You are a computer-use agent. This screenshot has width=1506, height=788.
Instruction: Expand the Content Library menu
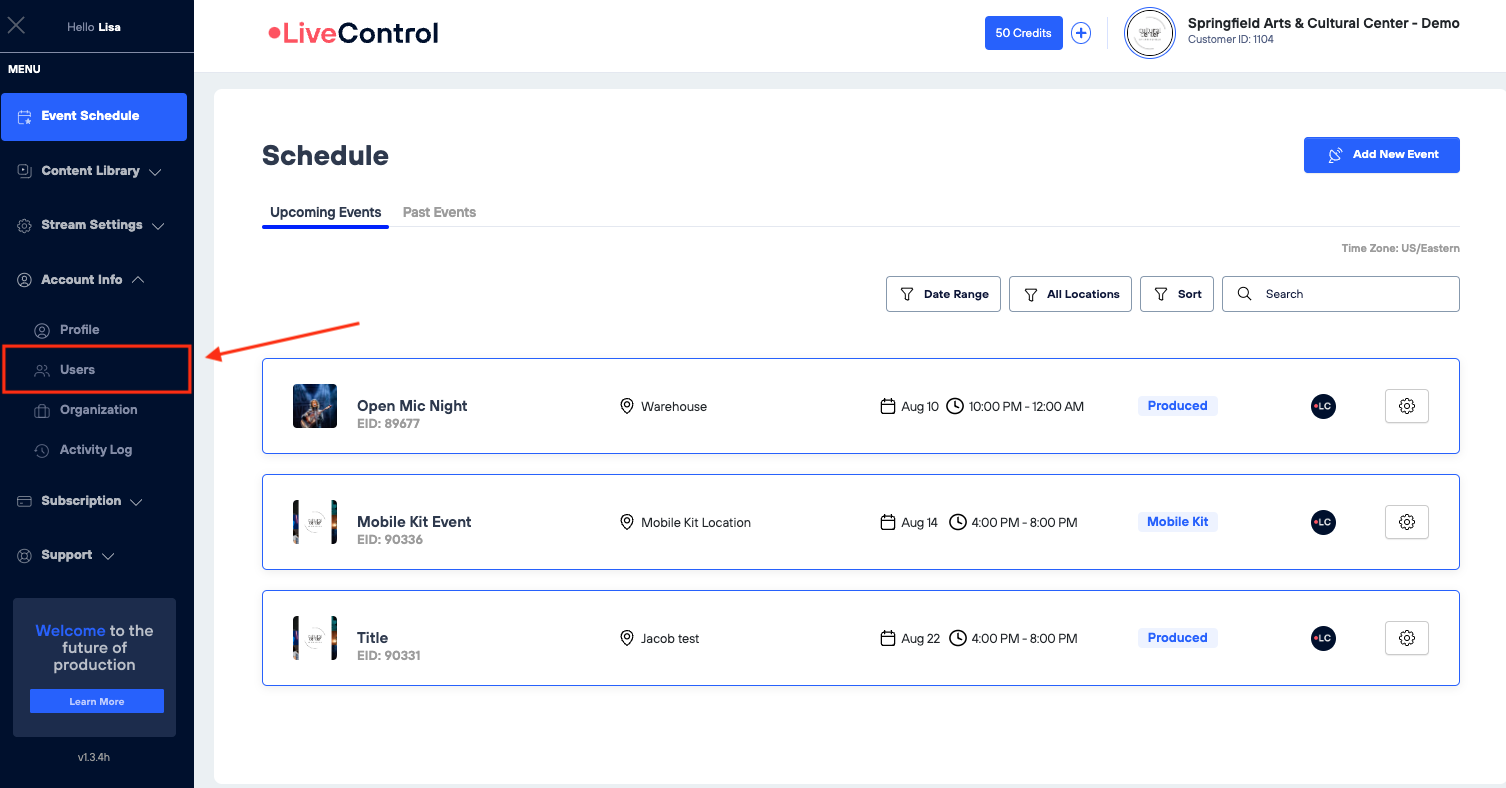click(91, 171)
